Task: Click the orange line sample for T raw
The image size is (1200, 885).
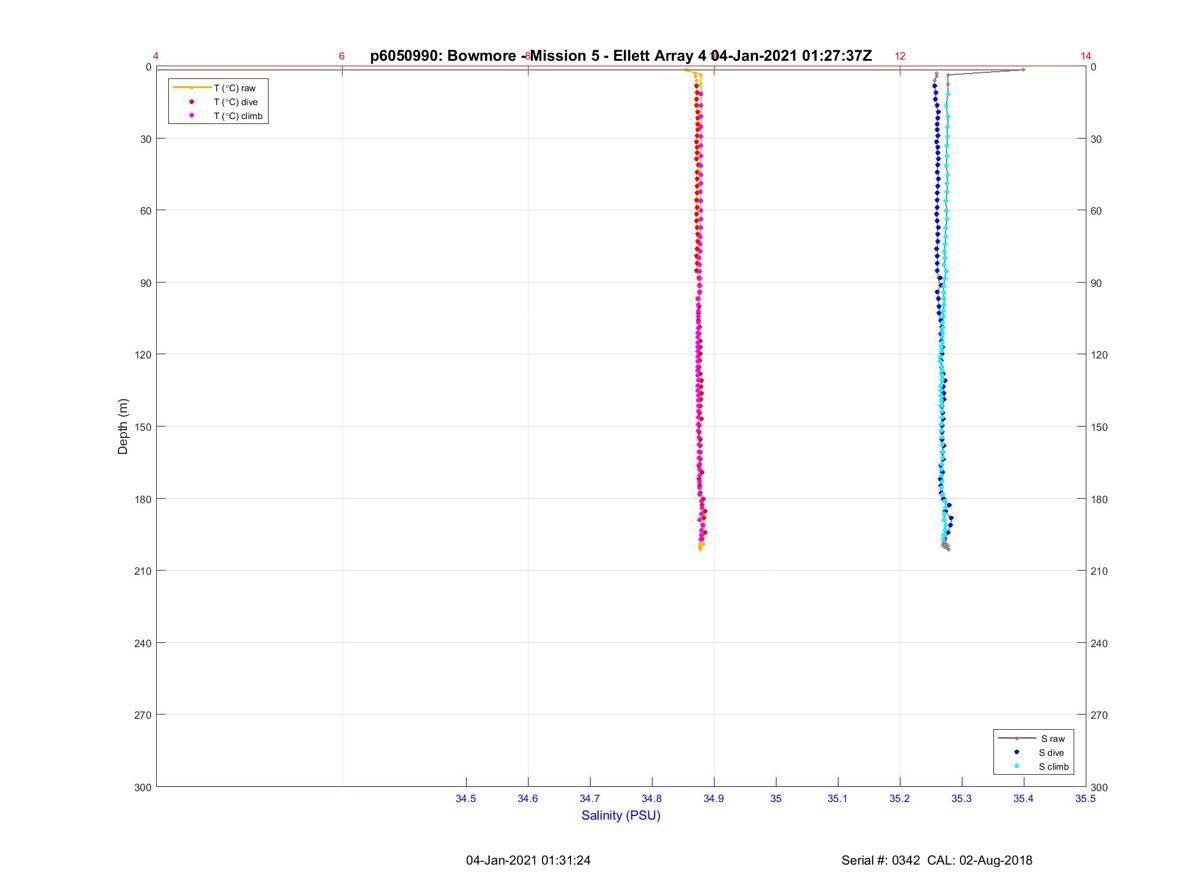Action: pyautogui.click(x=192, y=88)
